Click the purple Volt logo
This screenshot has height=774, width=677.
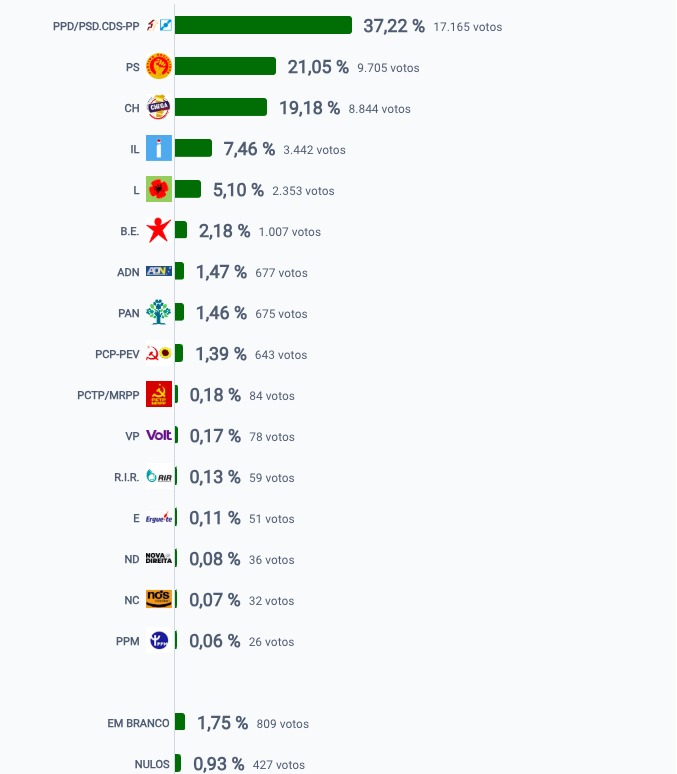(159, 435)
